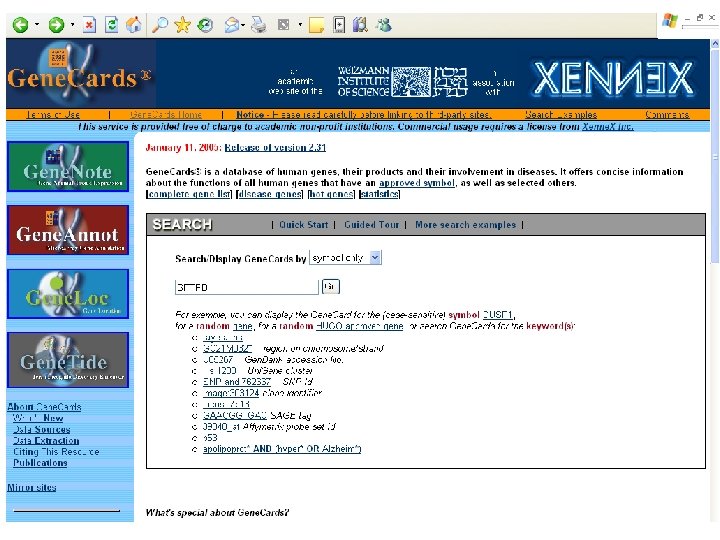720x540 pixels.
Task: Open the Notice about third-party sites link
Action: [x=364, y=114]
